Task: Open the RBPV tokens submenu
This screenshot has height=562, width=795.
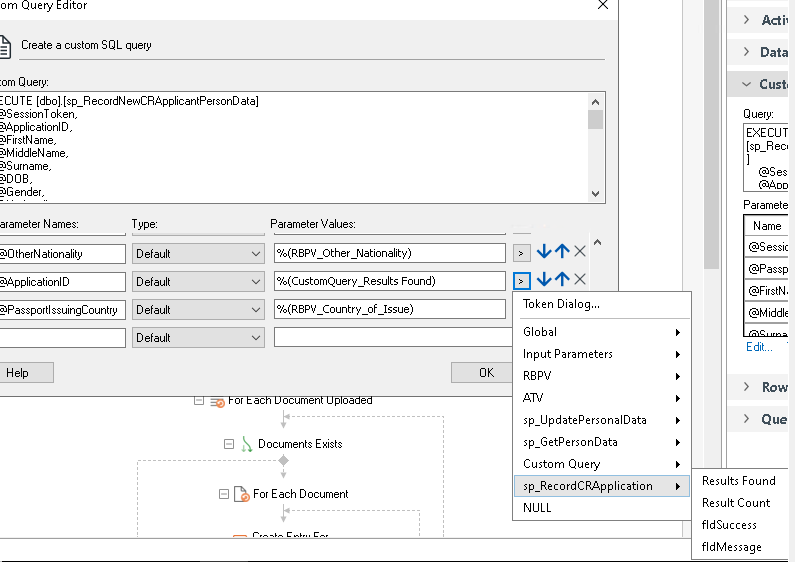Action: [x=602, y=376]
